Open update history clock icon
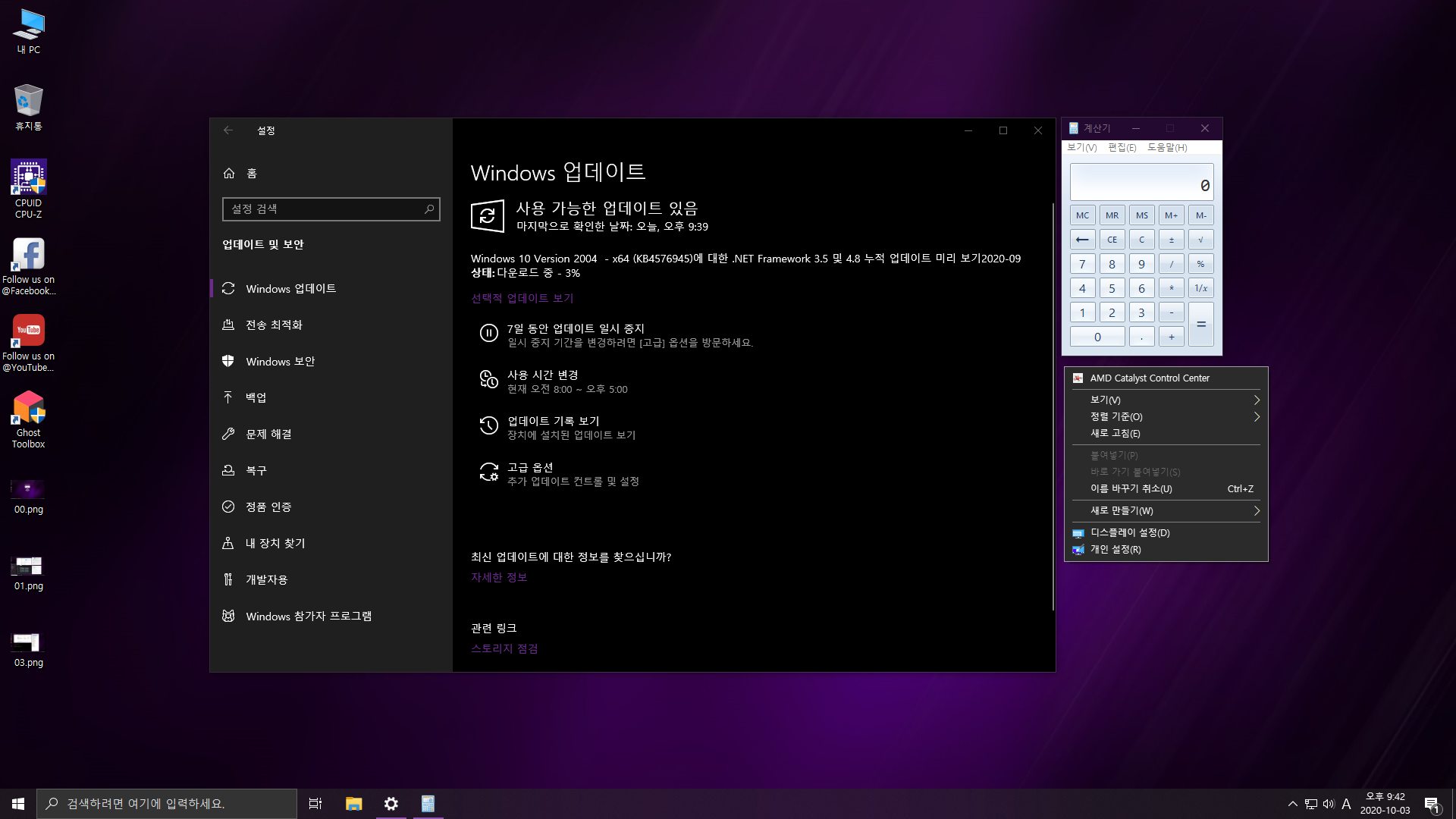This screenshot has width=1456, height=819. [488, 426]
